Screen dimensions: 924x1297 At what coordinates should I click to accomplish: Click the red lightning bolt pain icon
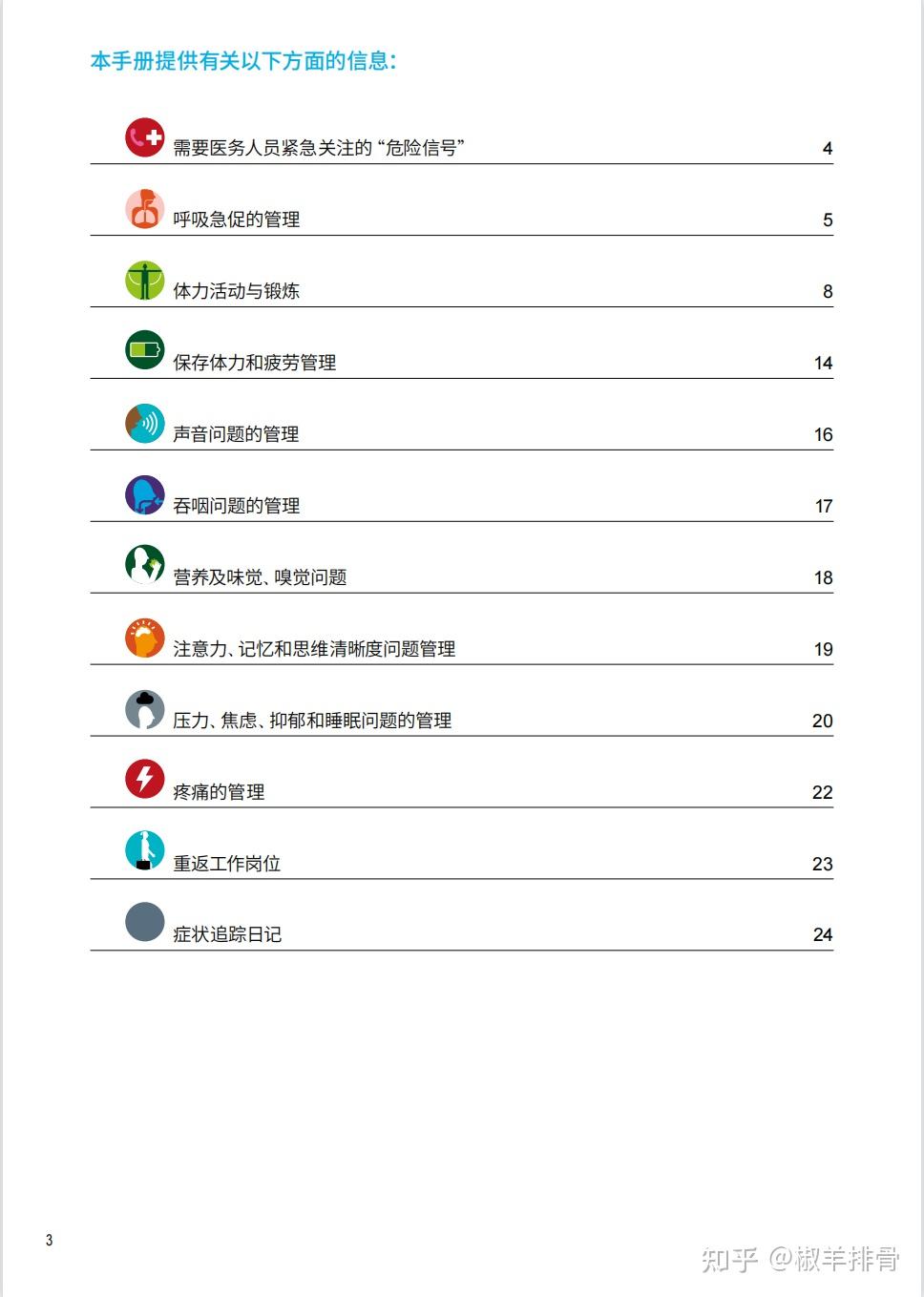pyautogui.click(x=145, y=779)
